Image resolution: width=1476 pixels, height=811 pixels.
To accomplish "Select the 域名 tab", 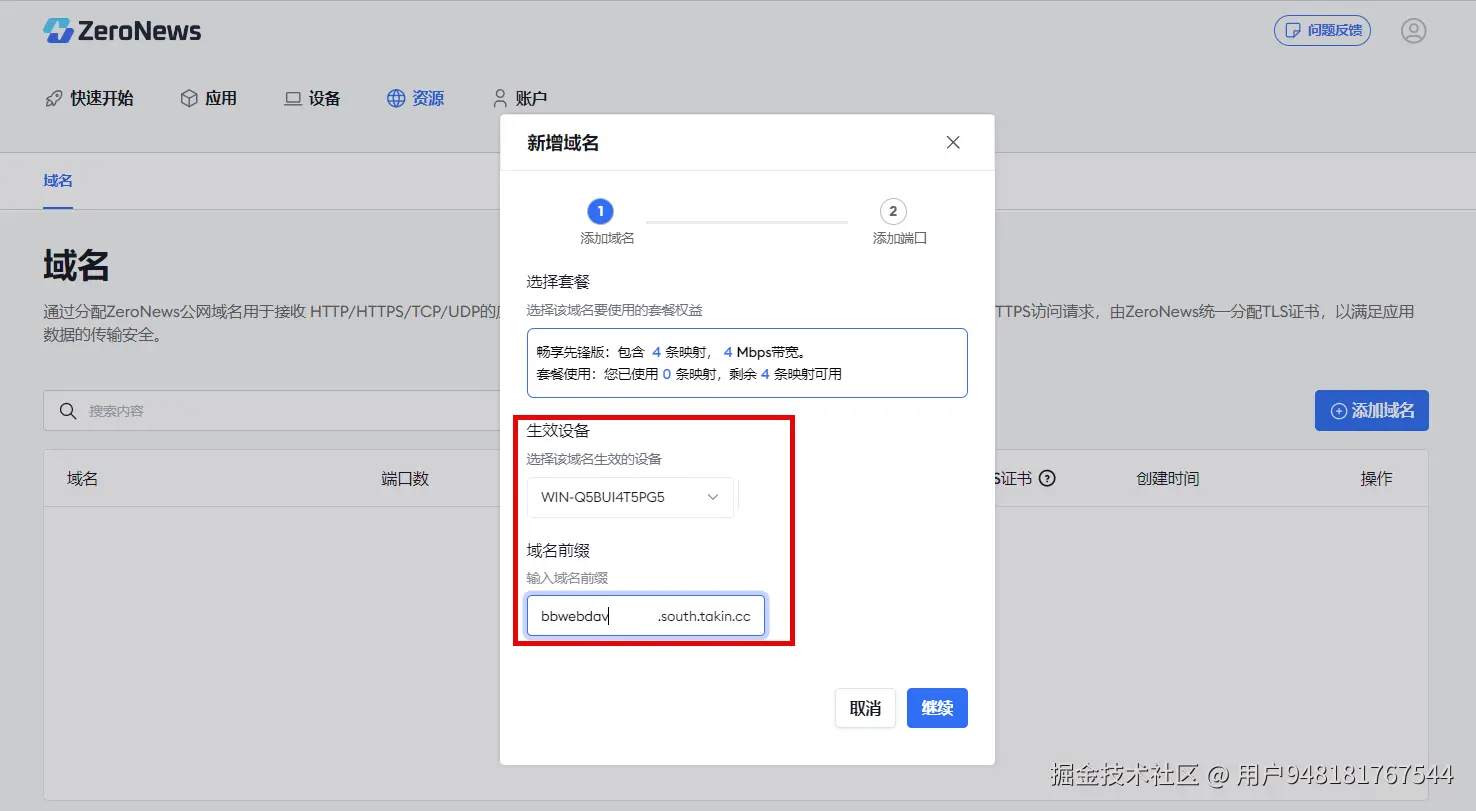I will point(58,181).
